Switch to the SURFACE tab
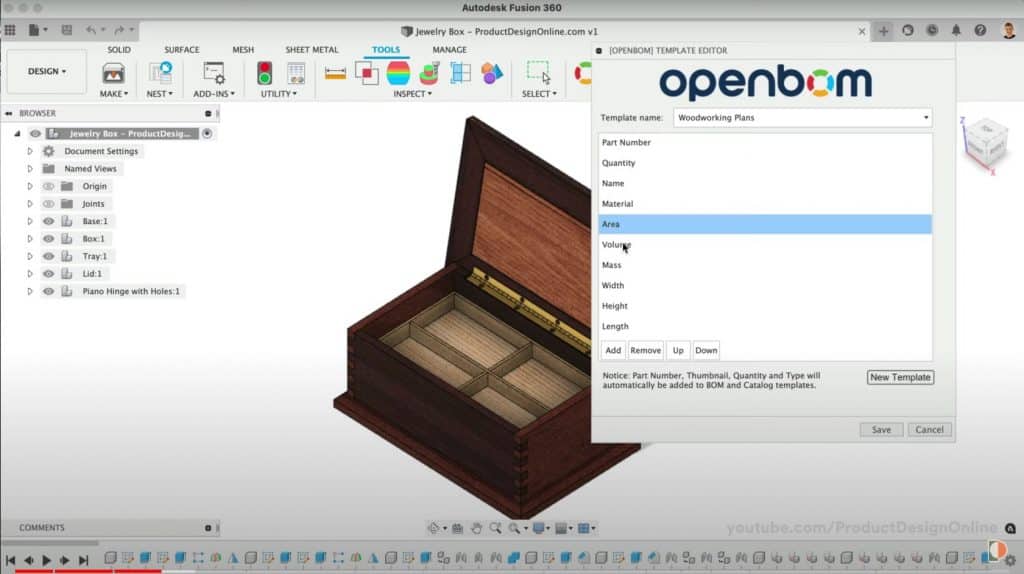 (182, 50)
